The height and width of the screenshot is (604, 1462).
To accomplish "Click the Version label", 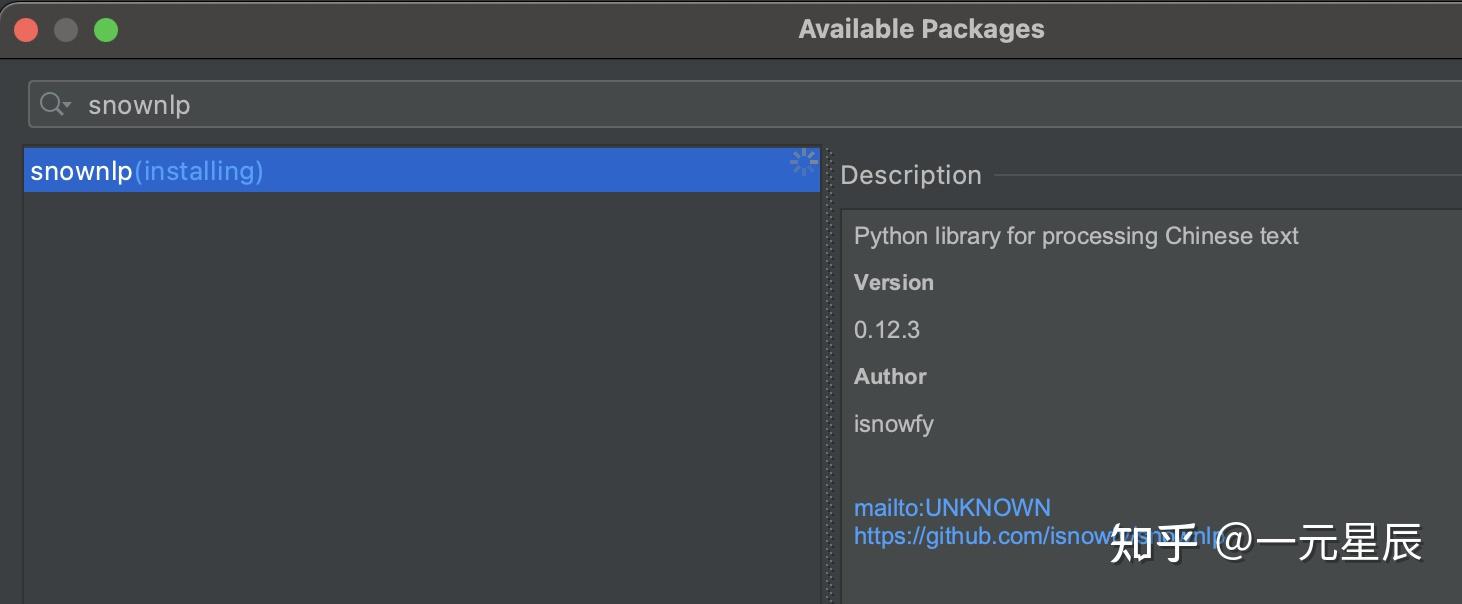I will click(894, 282).
